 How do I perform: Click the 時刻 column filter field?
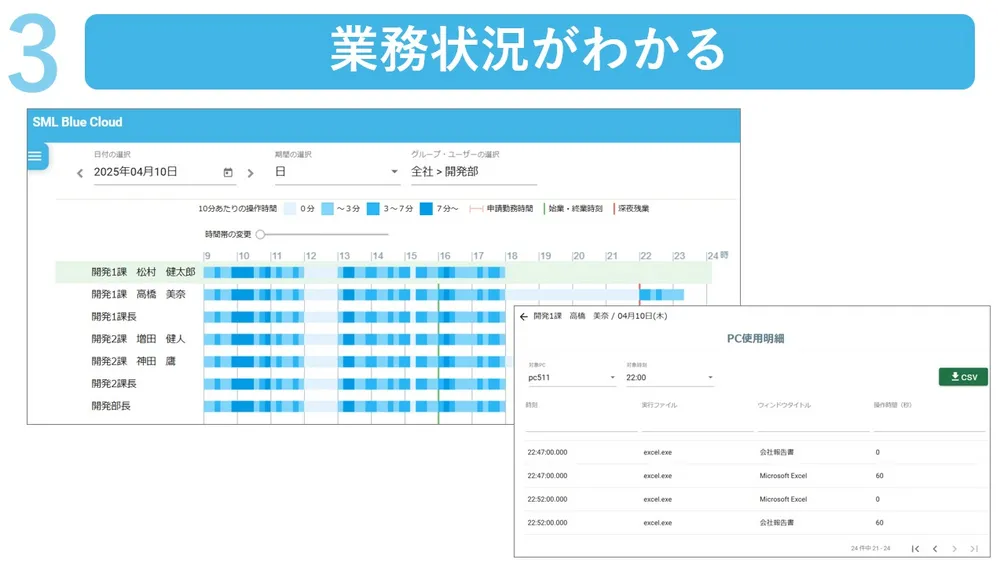pos(580,423)
